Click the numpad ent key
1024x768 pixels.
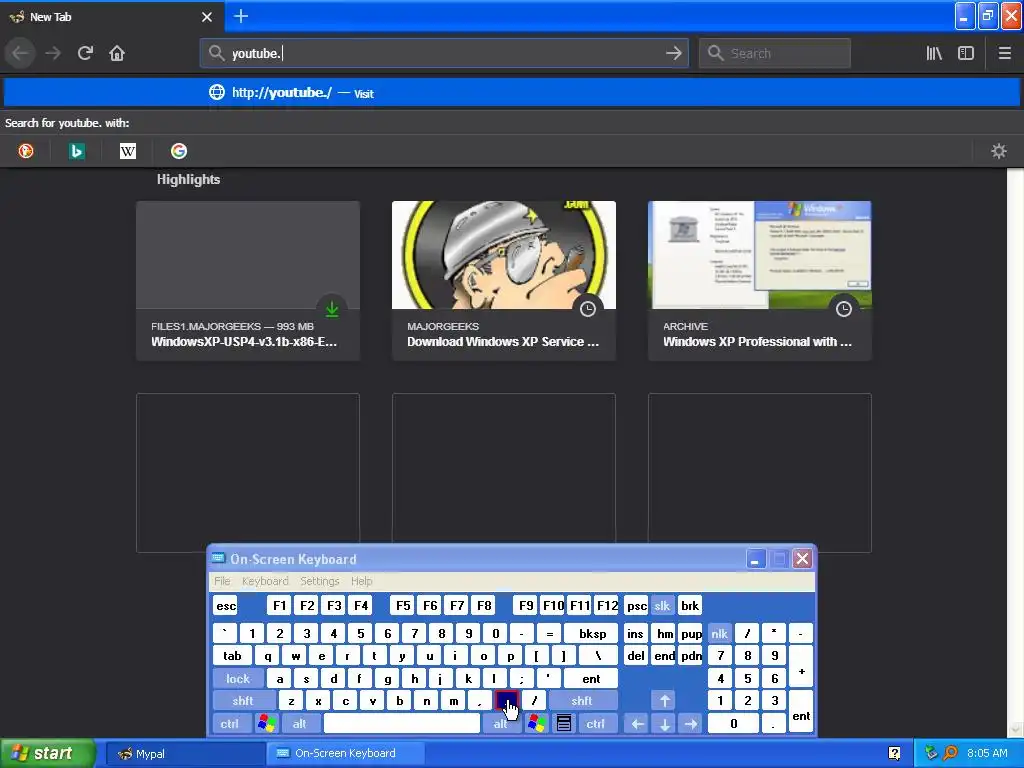click(801, 712)
